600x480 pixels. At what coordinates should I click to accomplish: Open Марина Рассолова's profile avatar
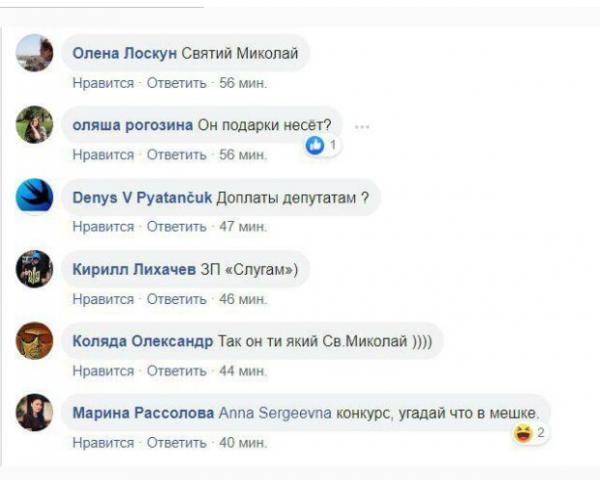pos(35,413)
